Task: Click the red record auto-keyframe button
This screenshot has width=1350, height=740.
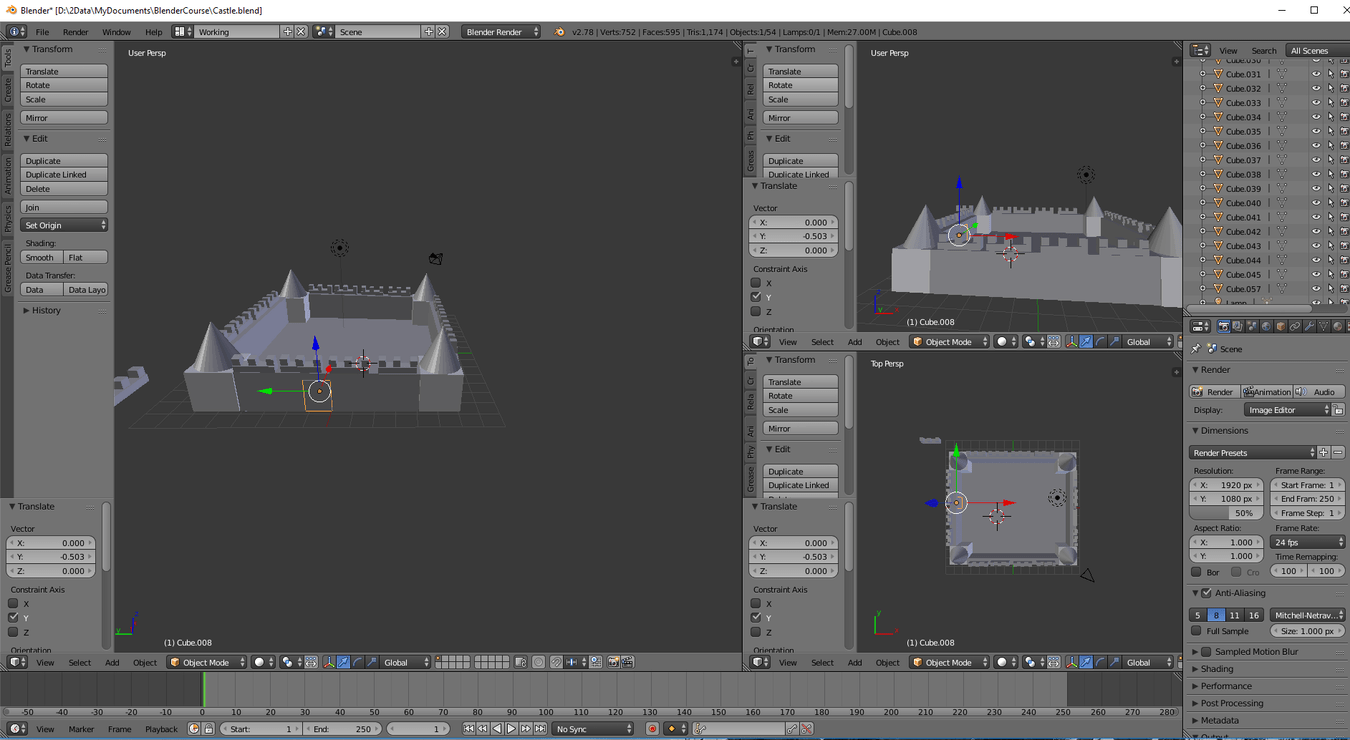Action: tap(652, 729)
